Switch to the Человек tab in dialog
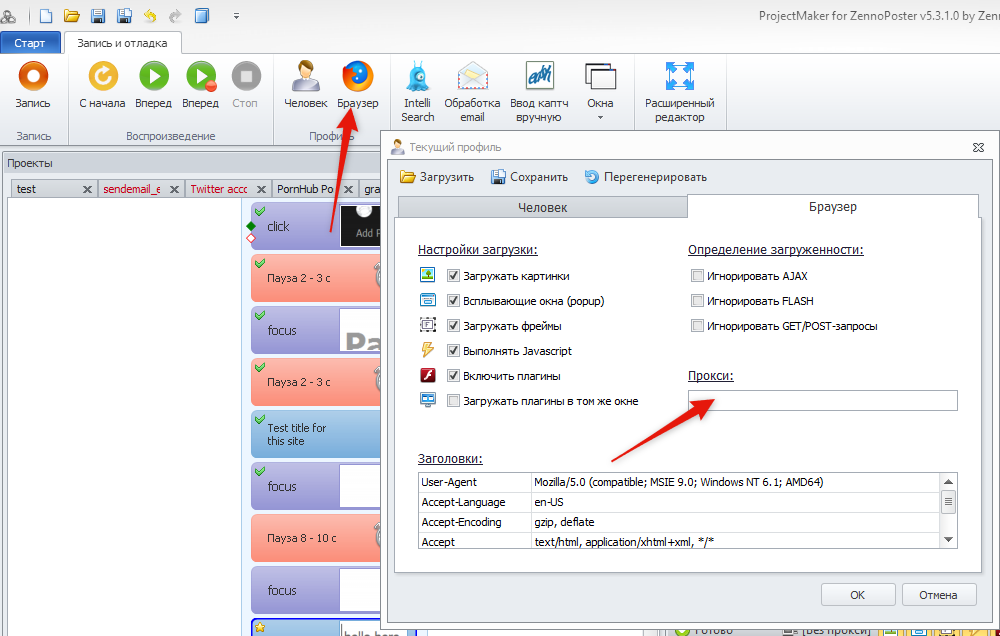The width and height of the screenshot is (1000, 636). (x=543, y=207)
